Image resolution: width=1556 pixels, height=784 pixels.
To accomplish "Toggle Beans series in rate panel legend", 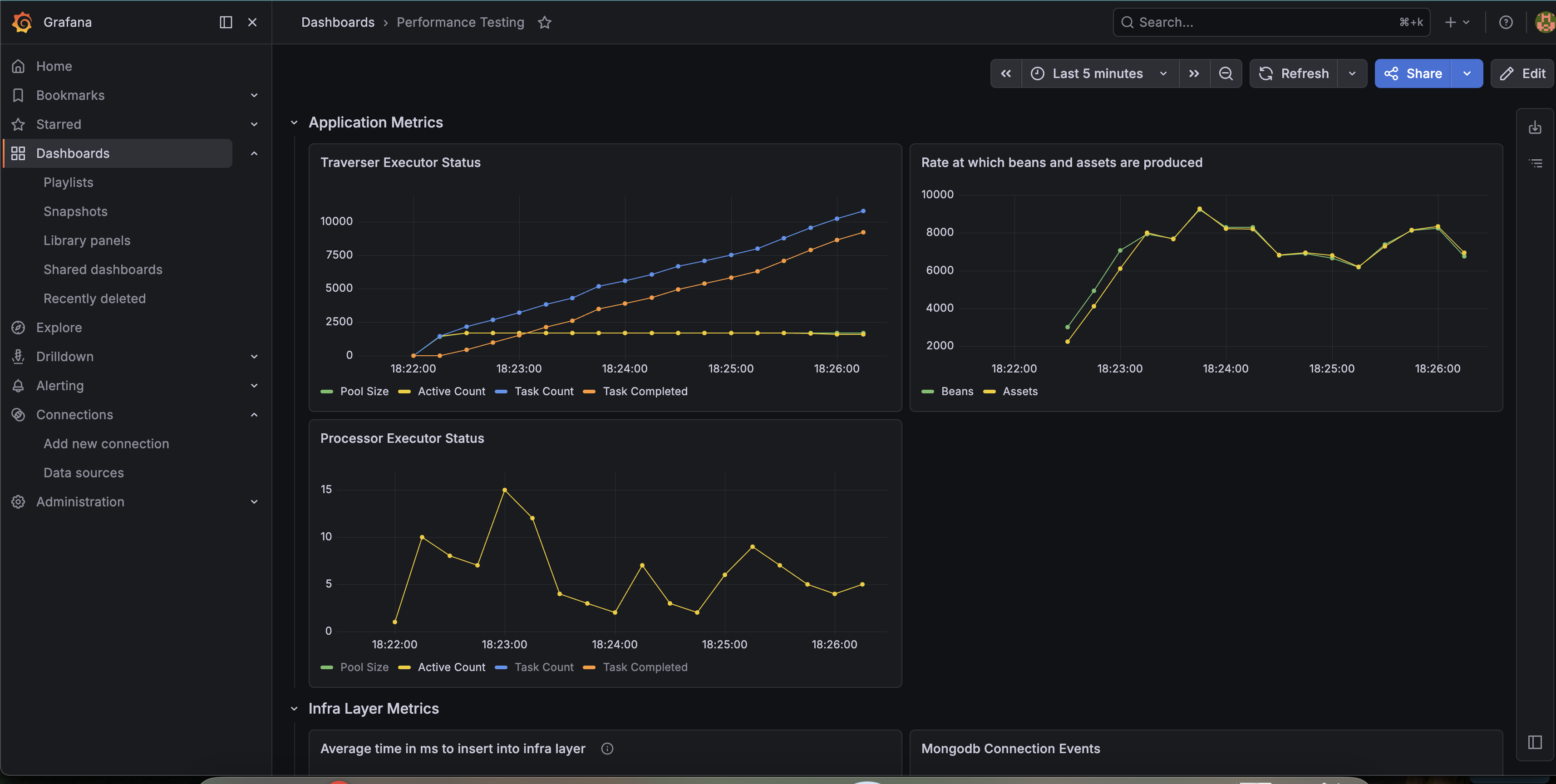I will (948, 391).
